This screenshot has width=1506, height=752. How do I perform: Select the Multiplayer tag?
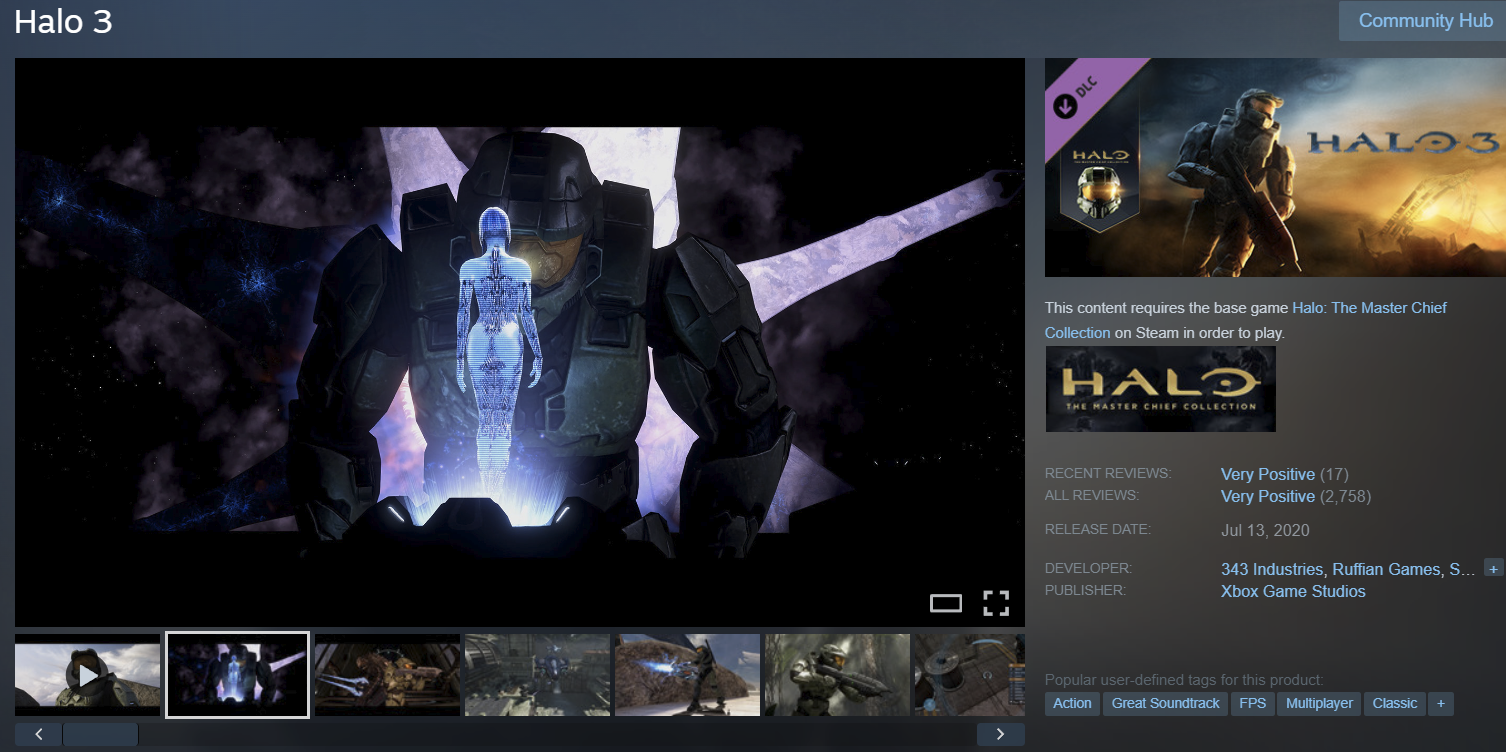[1320, 703]
